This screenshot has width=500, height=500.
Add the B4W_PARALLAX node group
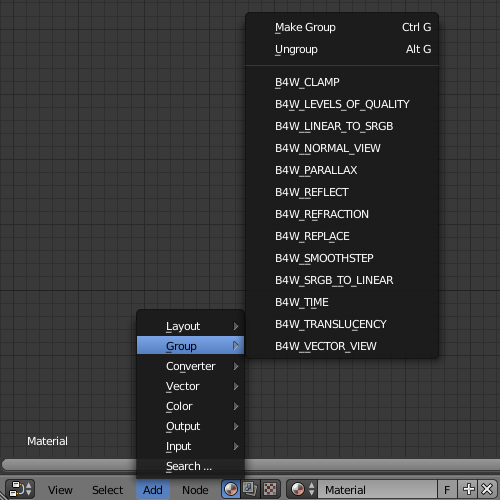[x=342, y=170]
